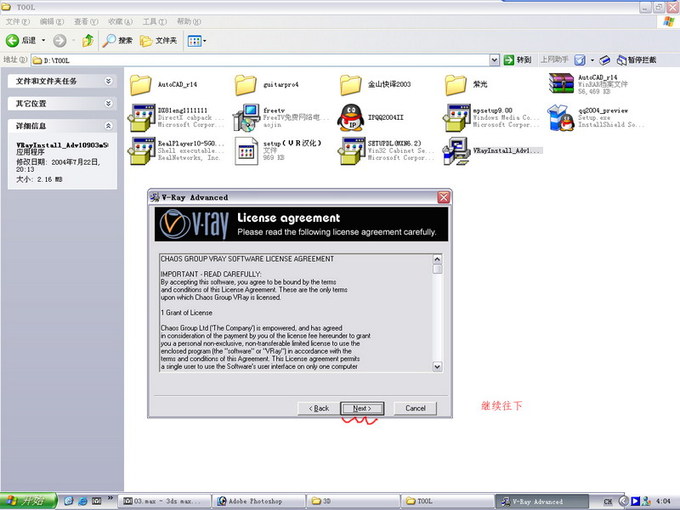680x510 pixels.
Task: Go back using the Back button in installer
Action: click(319, 408)
